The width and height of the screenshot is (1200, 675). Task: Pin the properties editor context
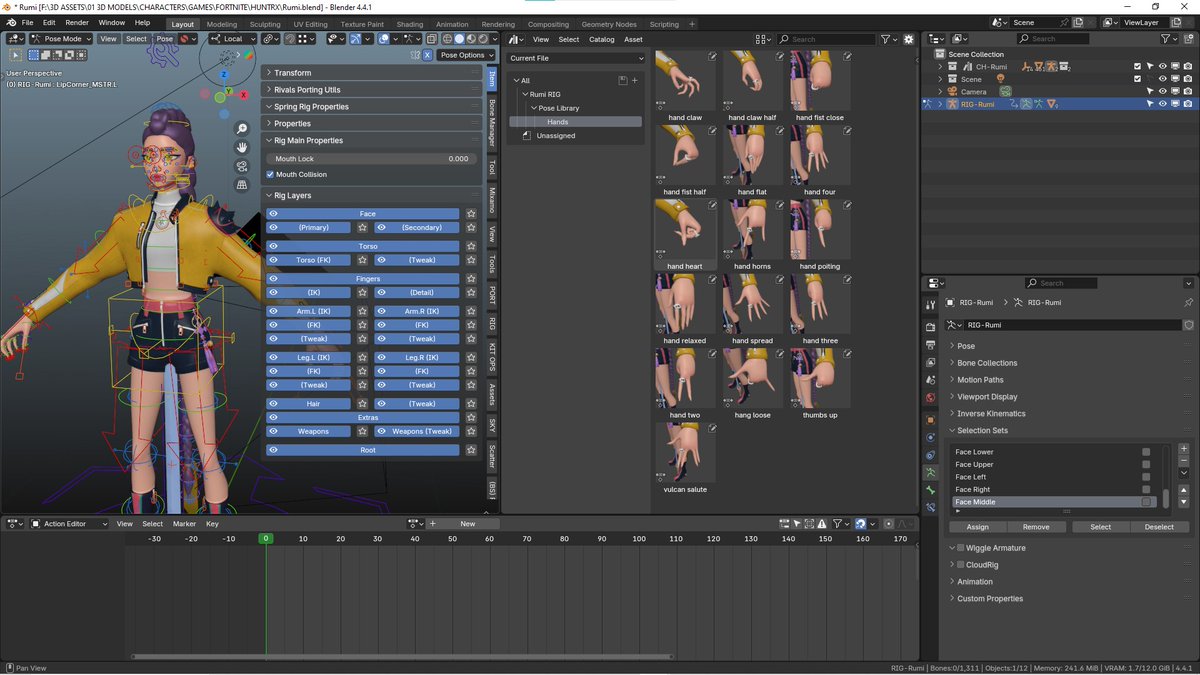click(x=1188, y=302)
